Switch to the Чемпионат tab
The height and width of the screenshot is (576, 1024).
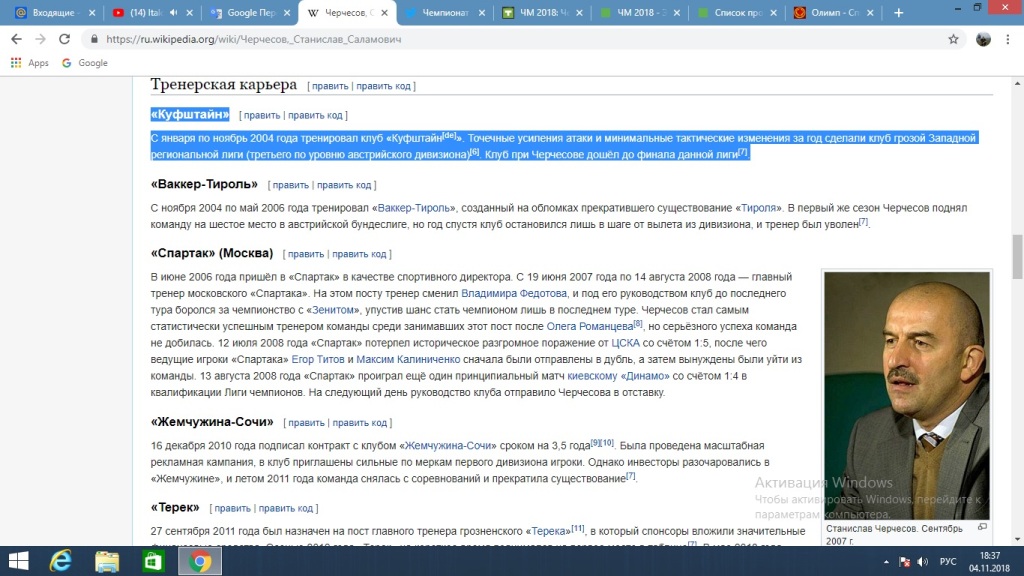click(445, 12)
